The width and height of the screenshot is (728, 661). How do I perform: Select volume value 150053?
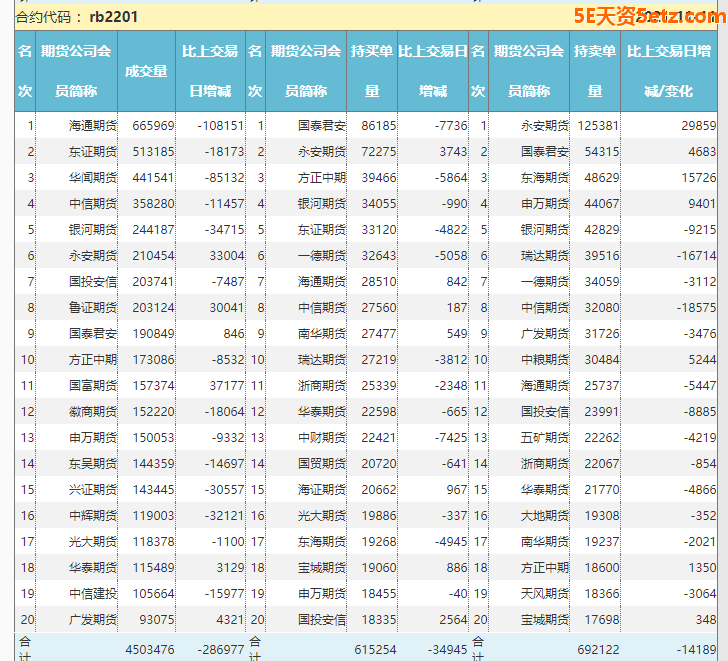point(153,437)
